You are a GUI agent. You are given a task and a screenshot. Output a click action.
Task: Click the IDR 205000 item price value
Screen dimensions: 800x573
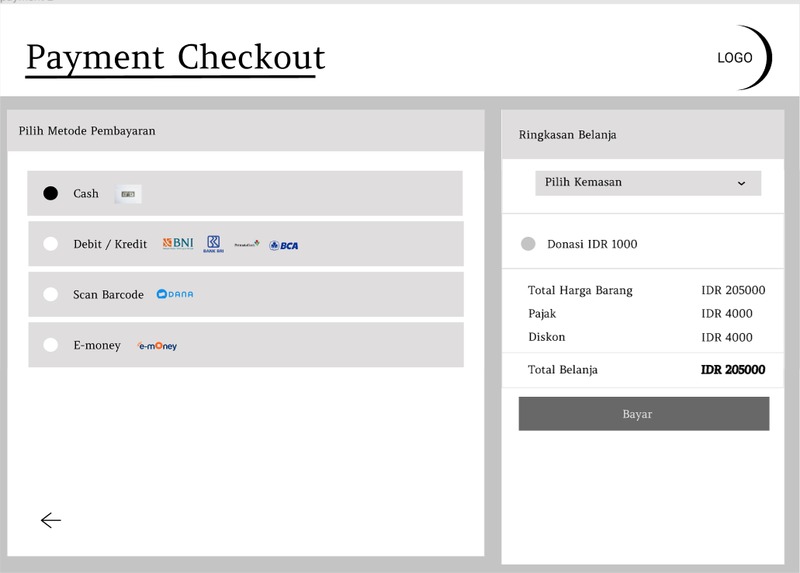pyautogui.click(x=733, y=290)
